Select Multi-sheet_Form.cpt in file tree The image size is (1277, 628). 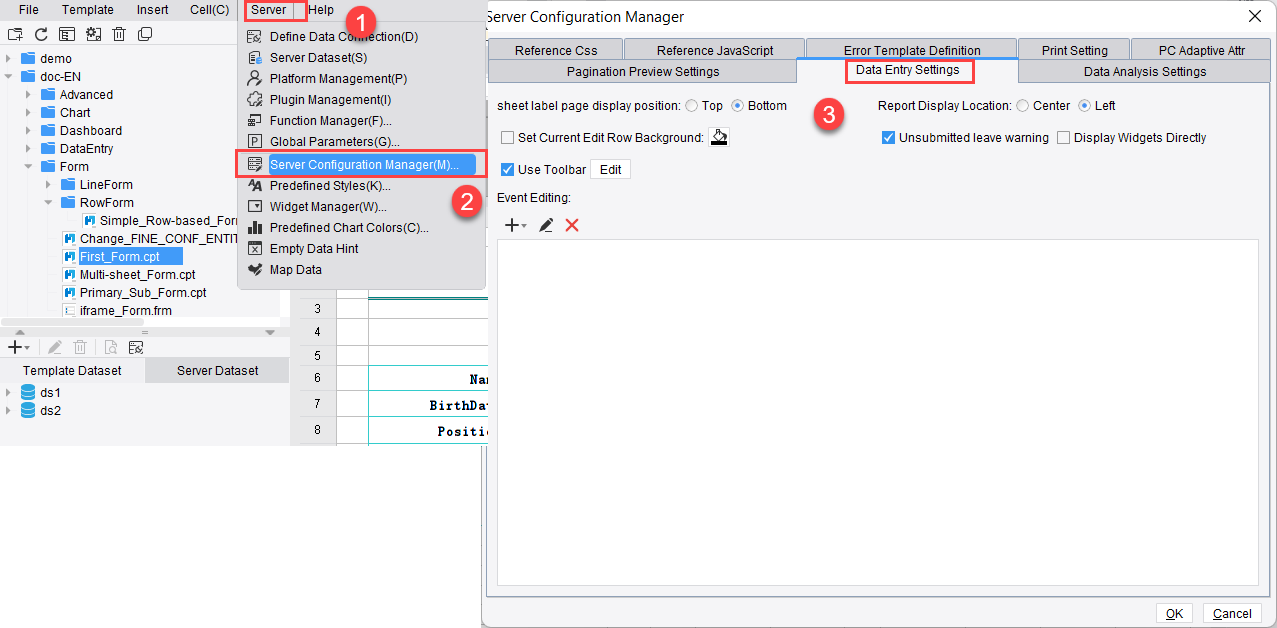point(137,275)
